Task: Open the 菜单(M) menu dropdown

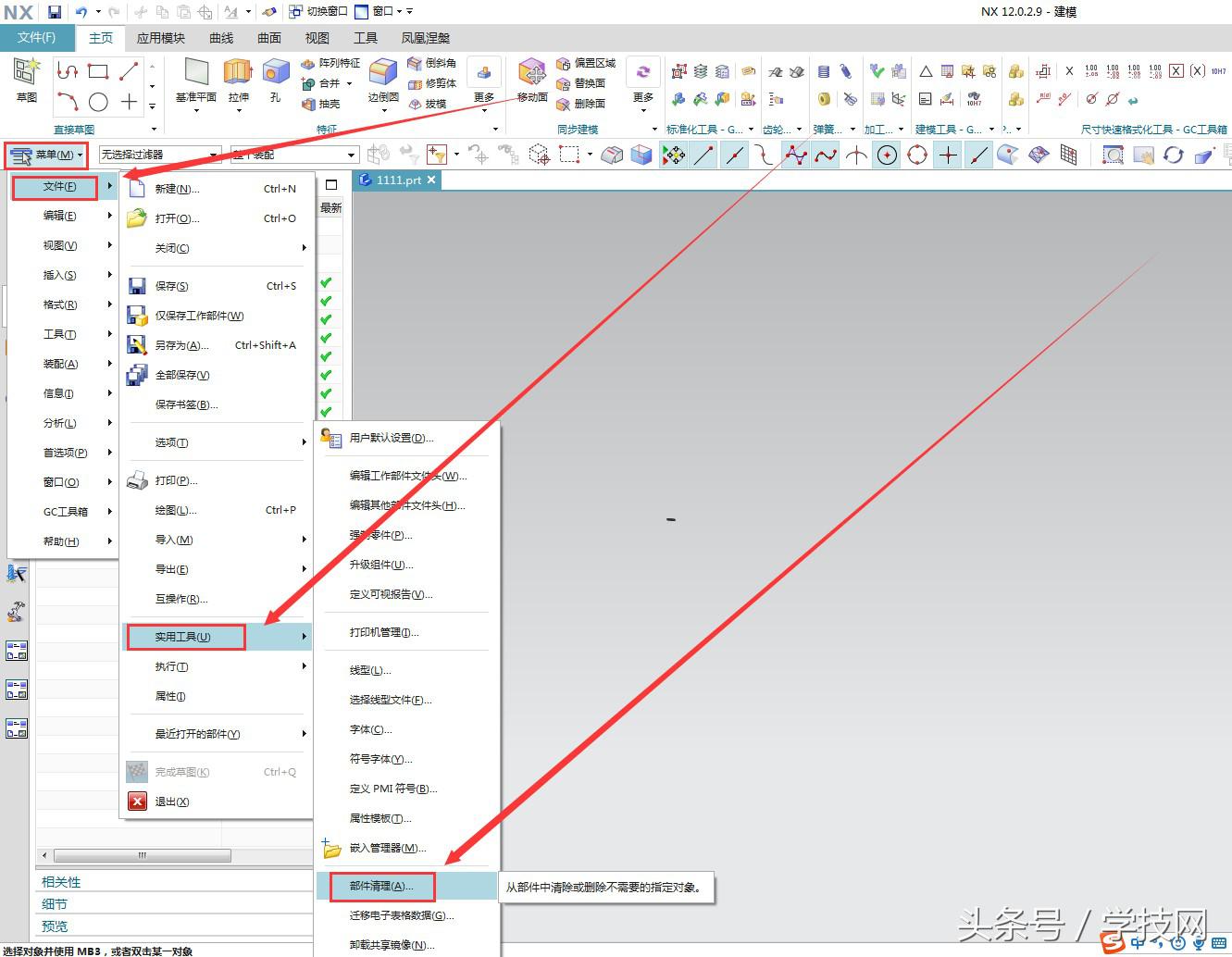Action: (x=46, y=155)
